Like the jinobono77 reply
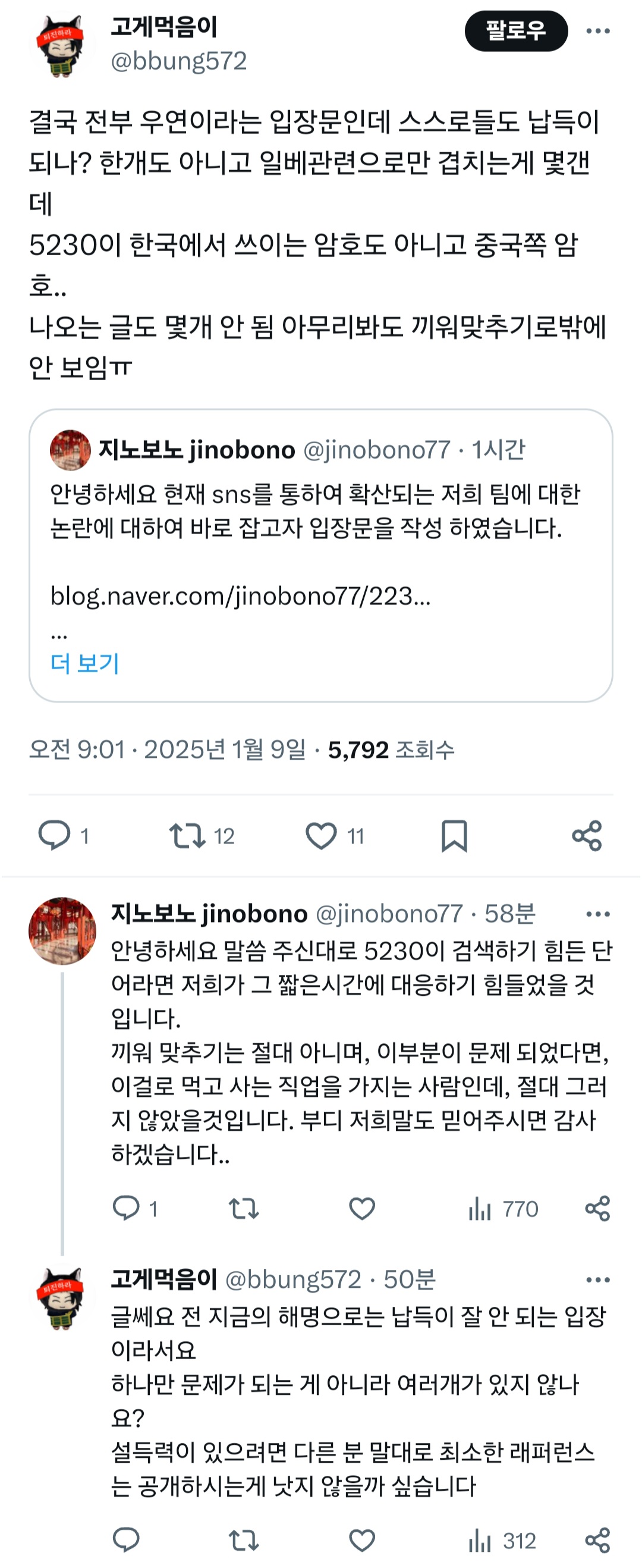This screenshot has width=642, height=1568. pyautogui.click(x=362, y=1208)
